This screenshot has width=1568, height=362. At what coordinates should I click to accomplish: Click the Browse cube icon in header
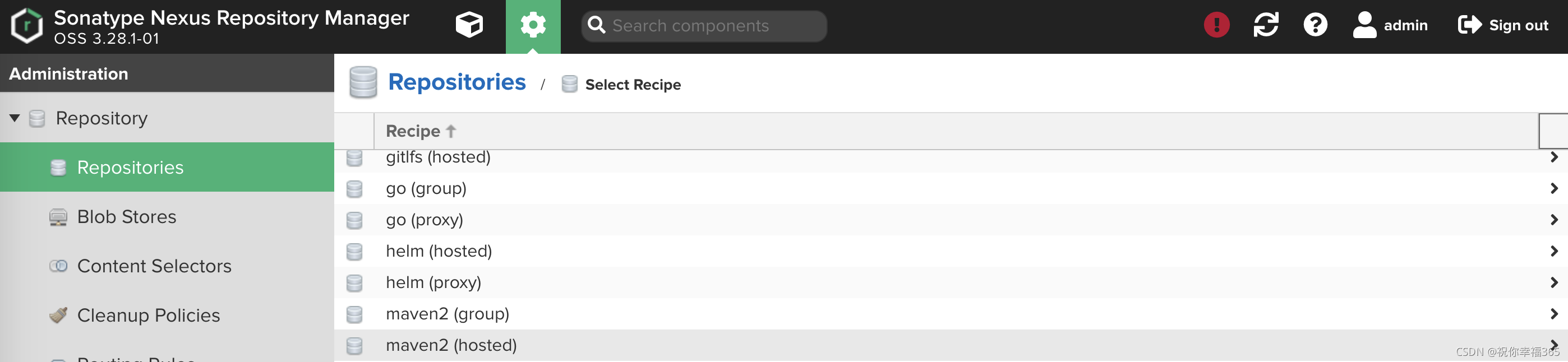[469, 26]
